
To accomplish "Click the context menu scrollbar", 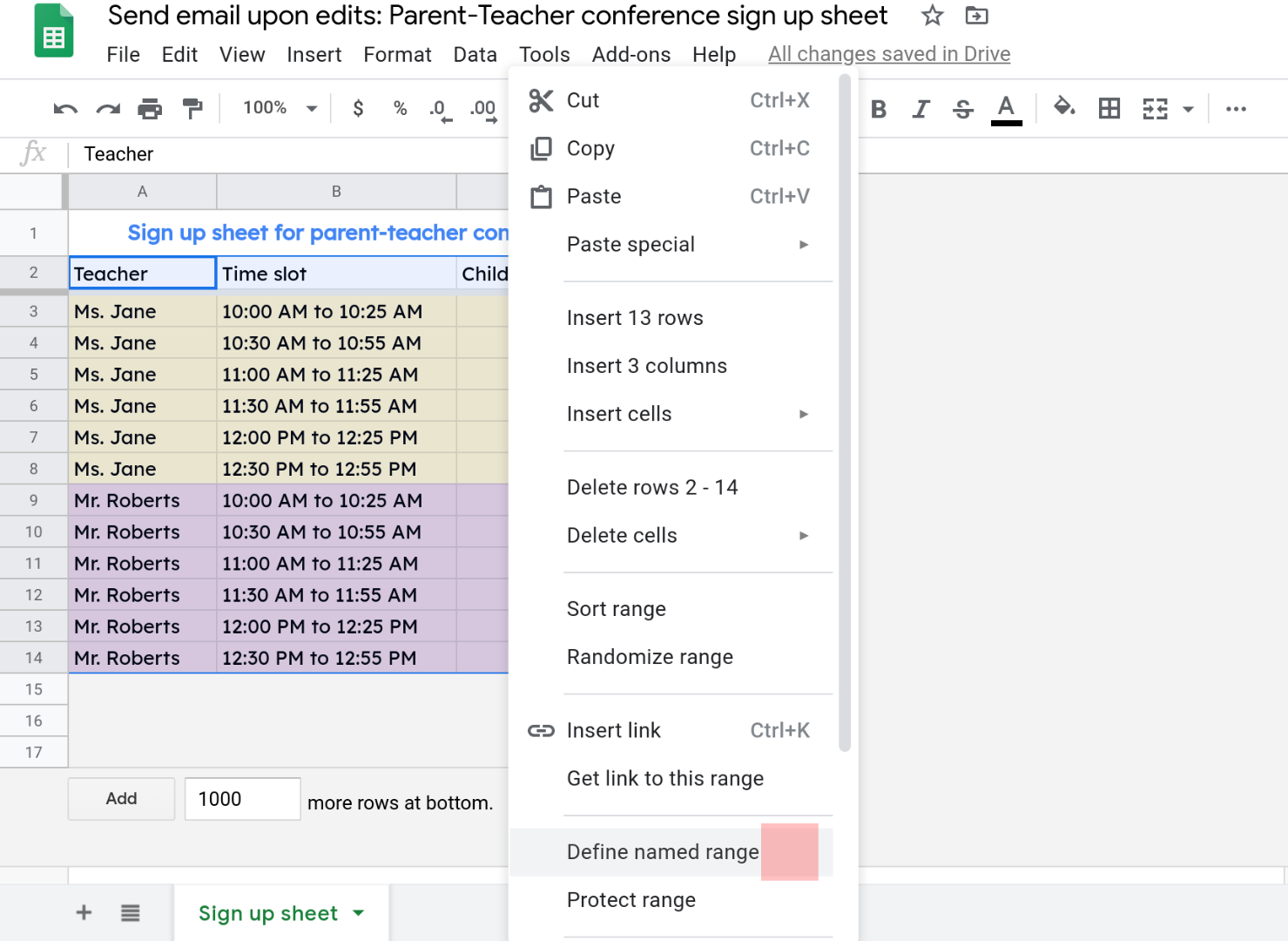I will coord(845,413).
